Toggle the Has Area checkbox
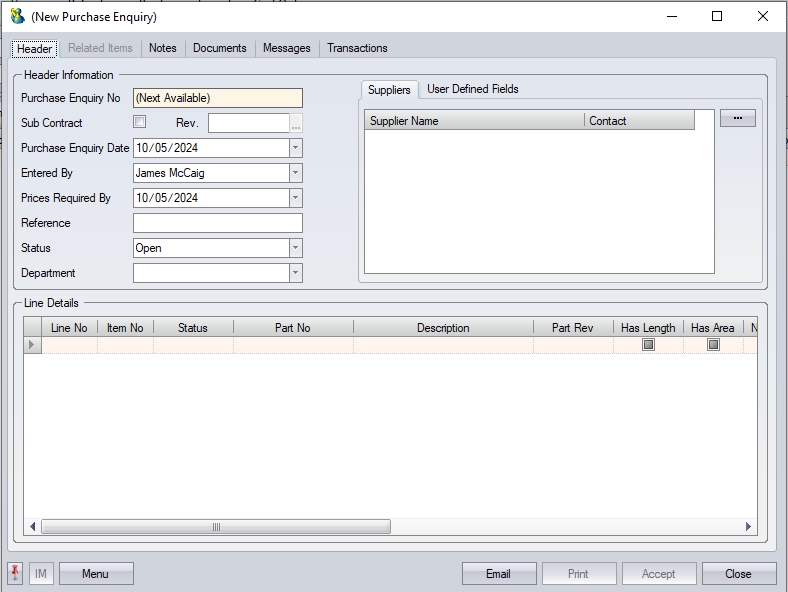Image resolution: width=788 pixels, height=592 pixels. [713, 345]
